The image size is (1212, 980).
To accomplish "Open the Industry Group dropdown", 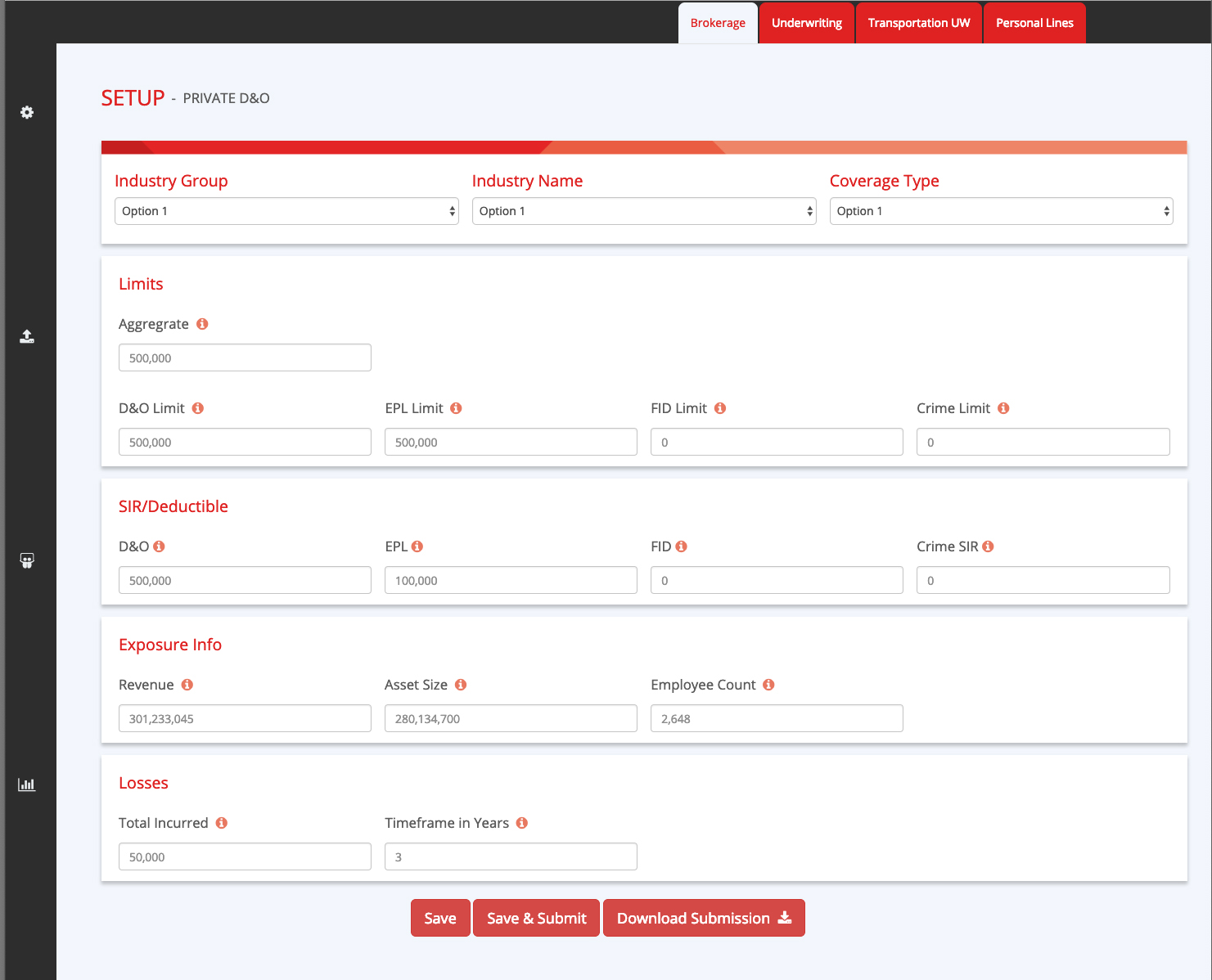I will point(286,211).
